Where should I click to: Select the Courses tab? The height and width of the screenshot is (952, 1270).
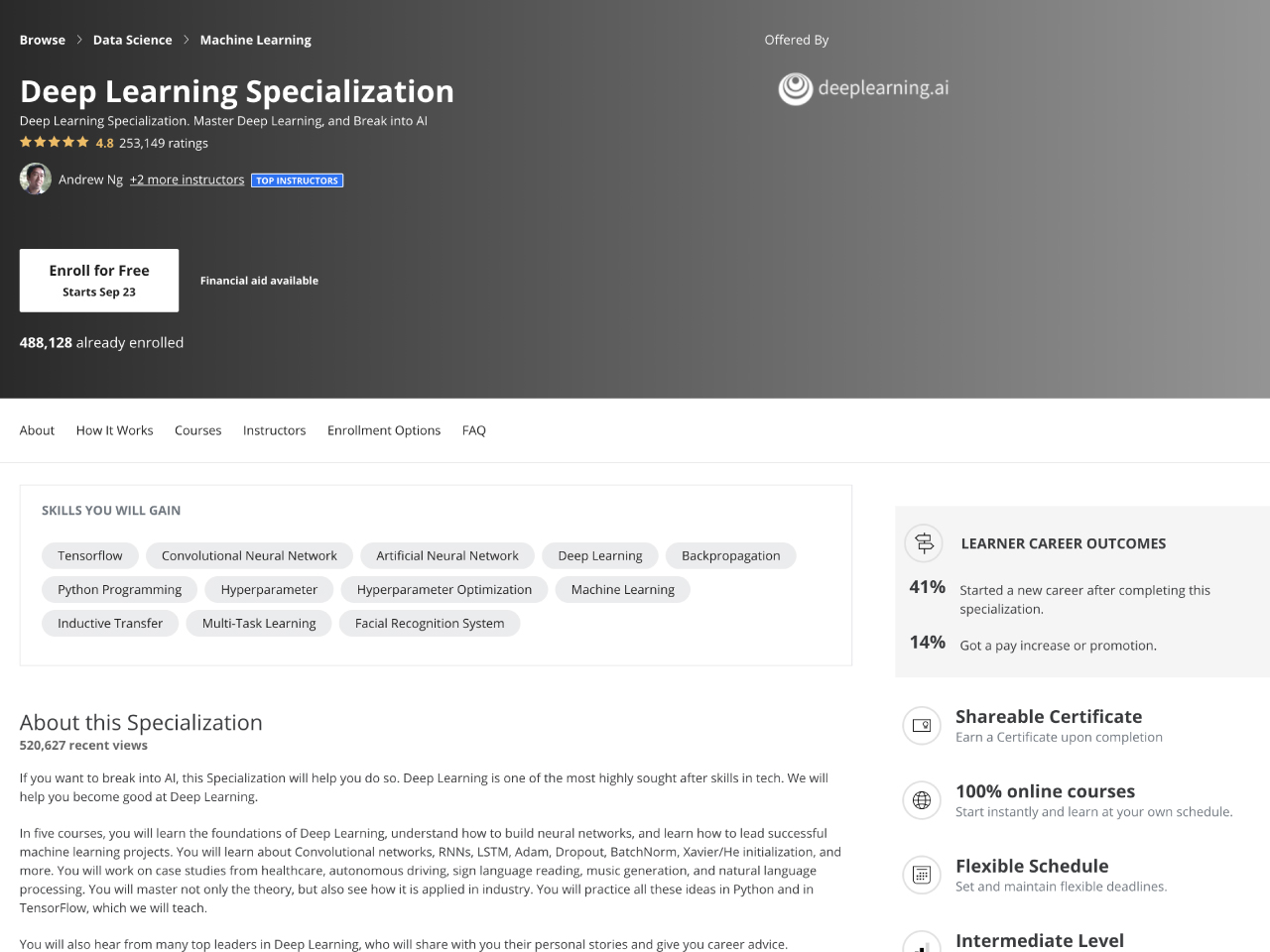pyautogui.click(x=198, y=430)
